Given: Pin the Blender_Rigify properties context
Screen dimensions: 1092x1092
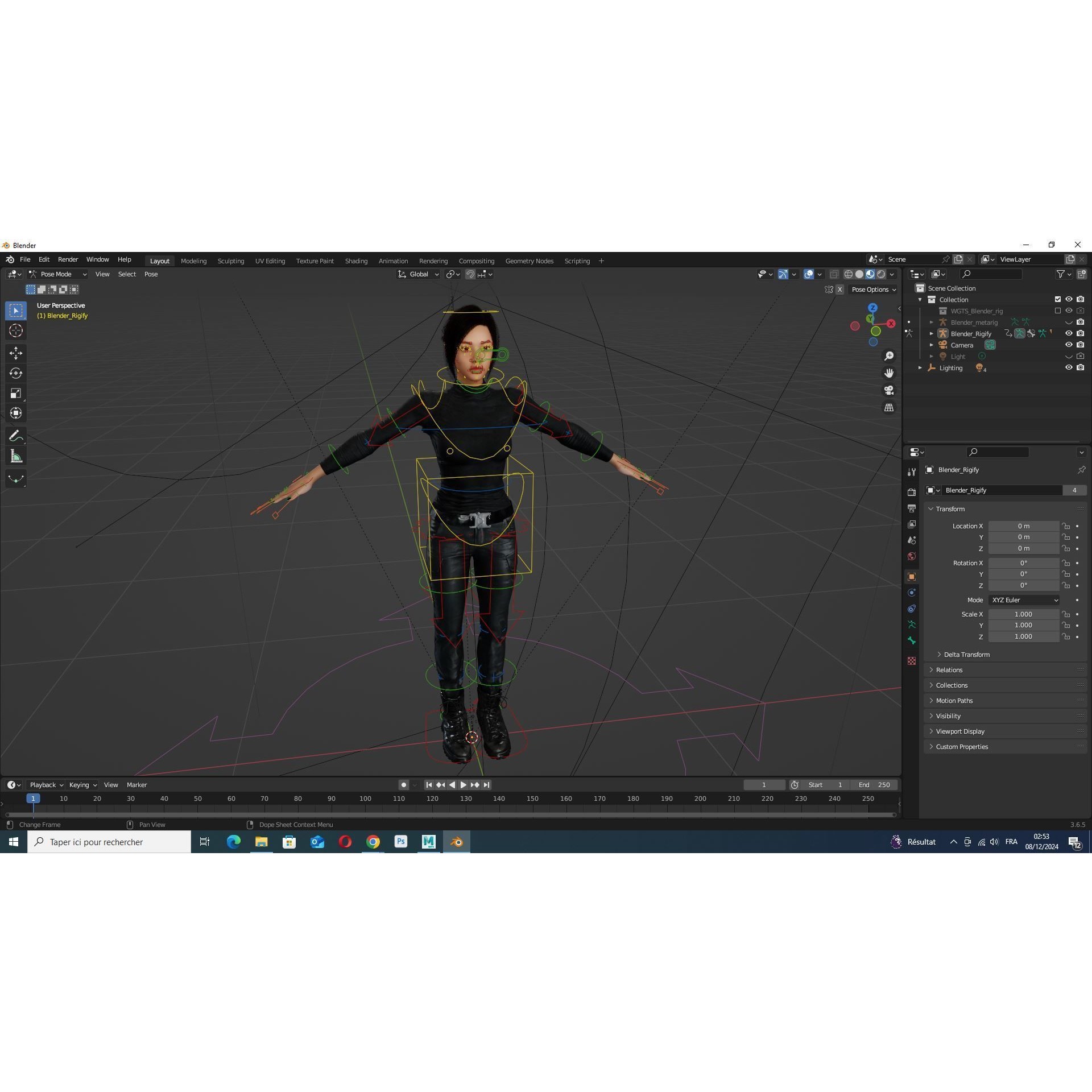Looking at the screenshot, I should pyautogui.click(x=1081, y=470).
